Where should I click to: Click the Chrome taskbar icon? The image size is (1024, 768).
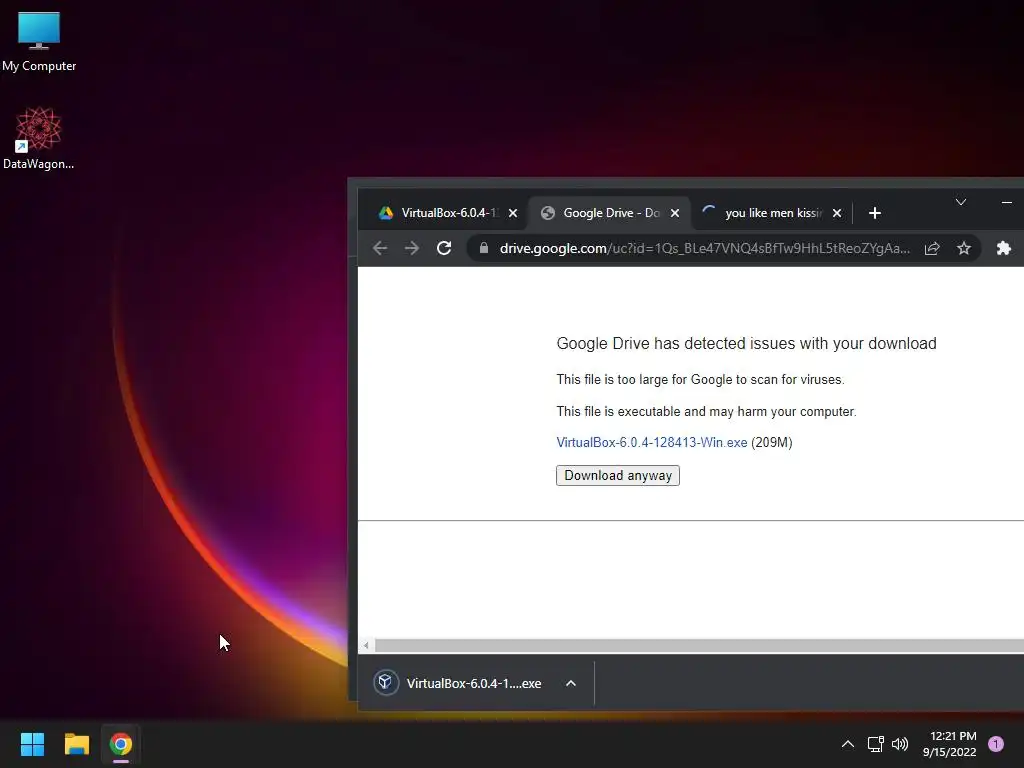pyautogui.click(x=121, y=744)
